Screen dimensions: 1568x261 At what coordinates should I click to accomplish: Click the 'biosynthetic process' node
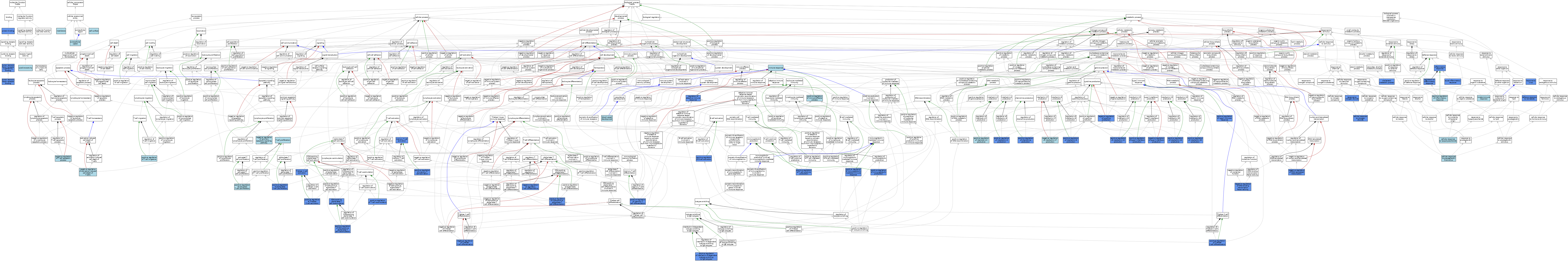coord(1227,31)
